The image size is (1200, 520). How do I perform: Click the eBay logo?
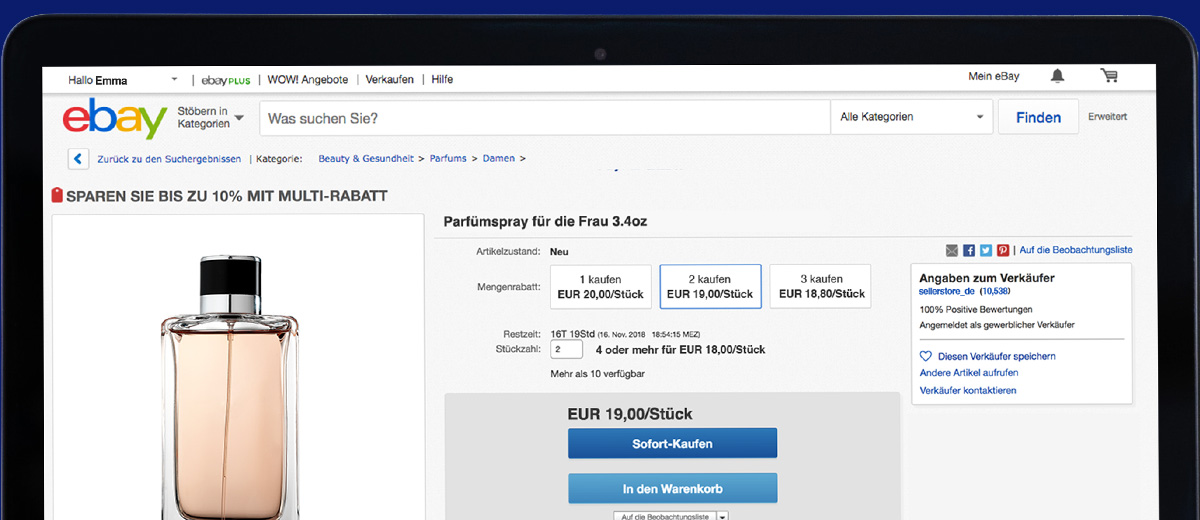pyautogui.click(x=114, y=119)
